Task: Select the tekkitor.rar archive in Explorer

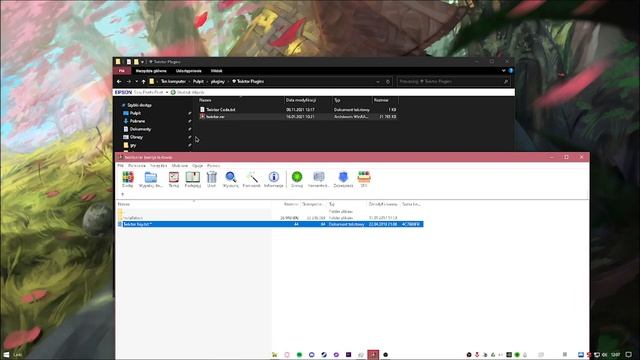Action: point(298,117)
